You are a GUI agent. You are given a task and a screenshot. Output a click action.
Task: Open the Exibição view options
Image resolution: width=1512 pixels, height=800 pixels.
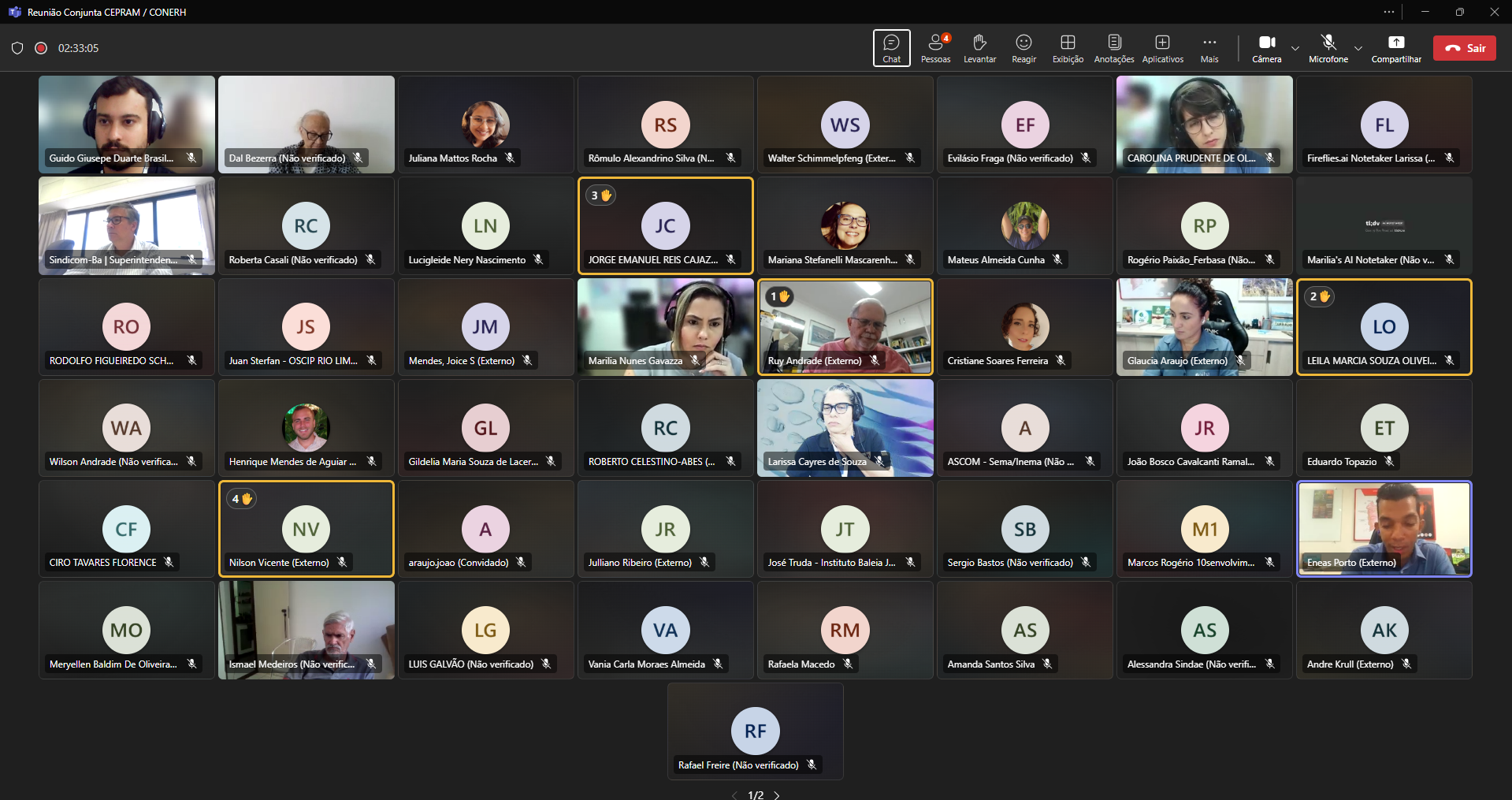point(1068,48)
